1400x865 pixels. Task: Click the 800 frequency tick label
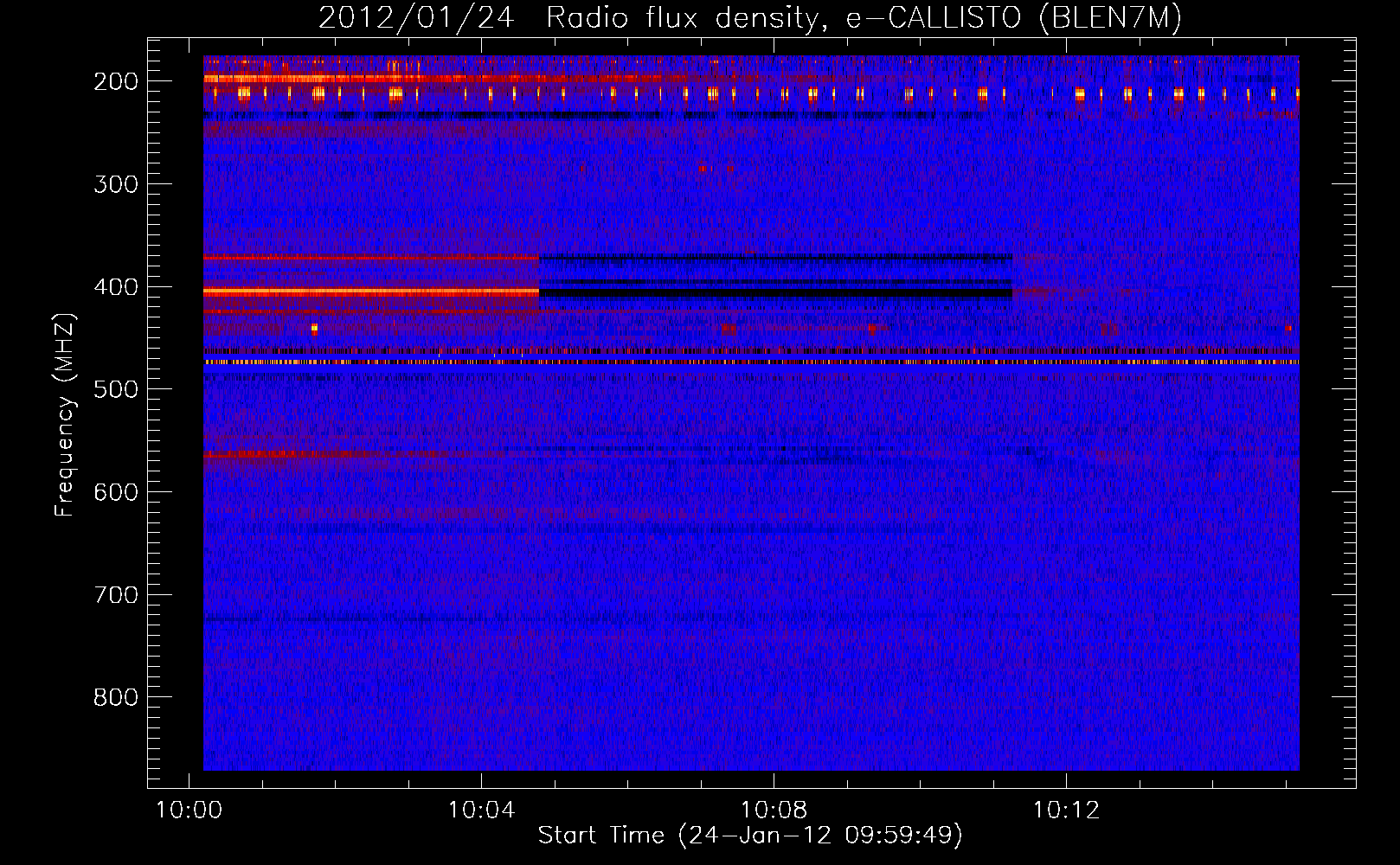click(116, 697)
